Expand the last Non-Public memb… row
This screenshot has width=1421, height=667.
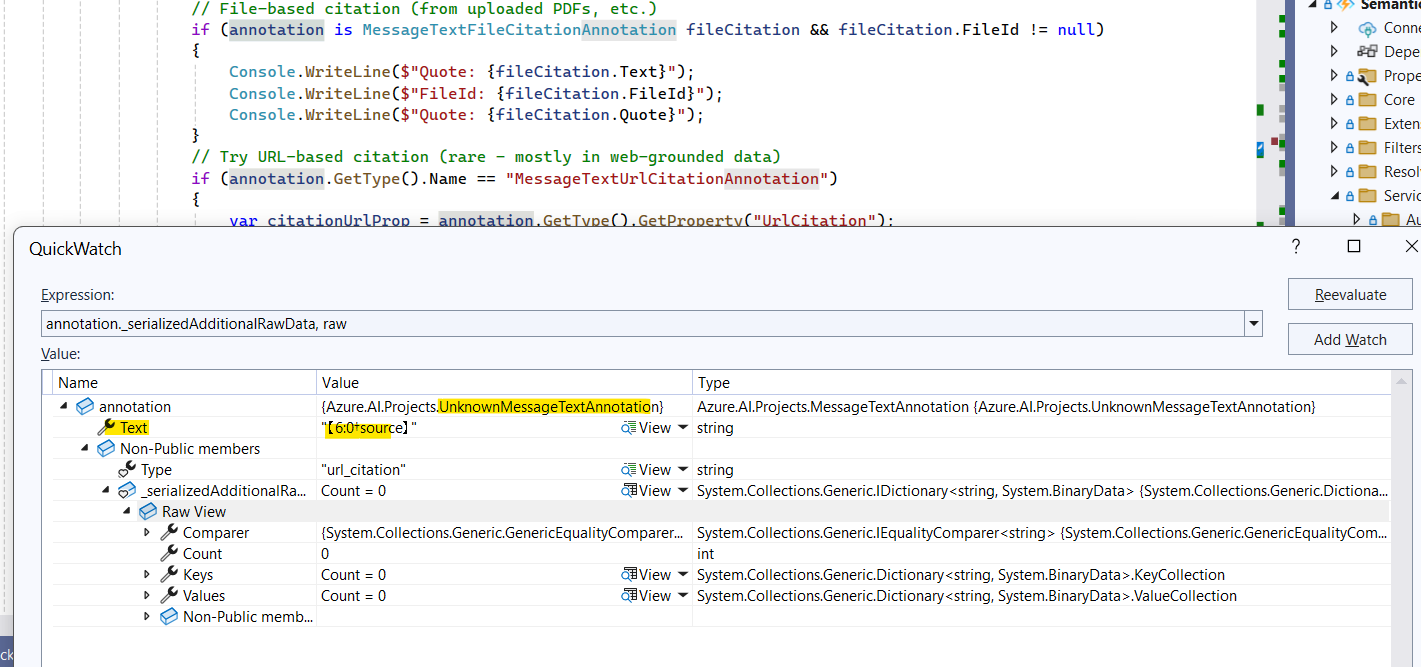pyautogui.click(x=147, y=616)
